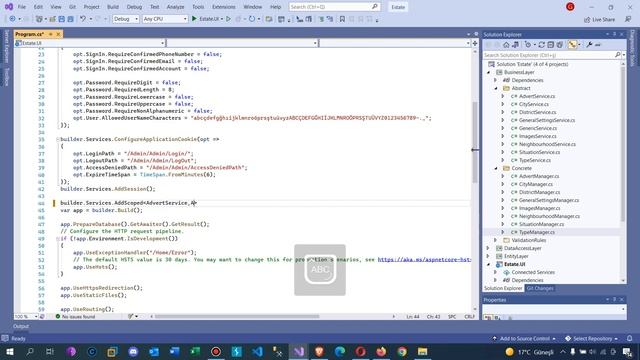Click the pending changes filter clock icon

tap(528, 45)
